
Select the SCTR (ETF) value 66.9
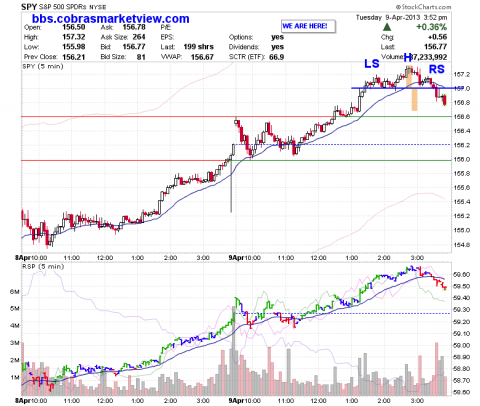coord(276,57)
